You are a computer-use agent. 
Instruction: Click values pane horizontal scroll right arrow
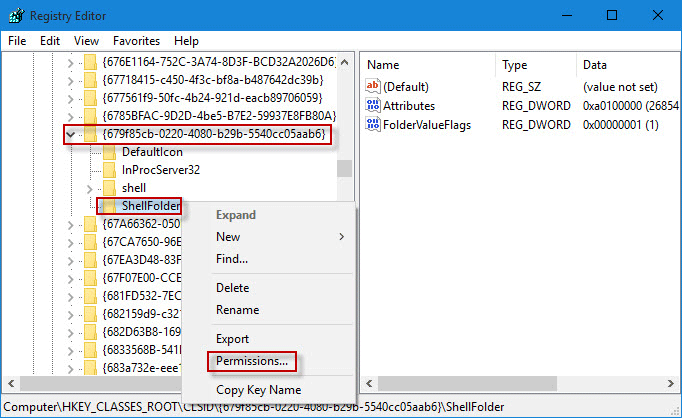point(671,384)
